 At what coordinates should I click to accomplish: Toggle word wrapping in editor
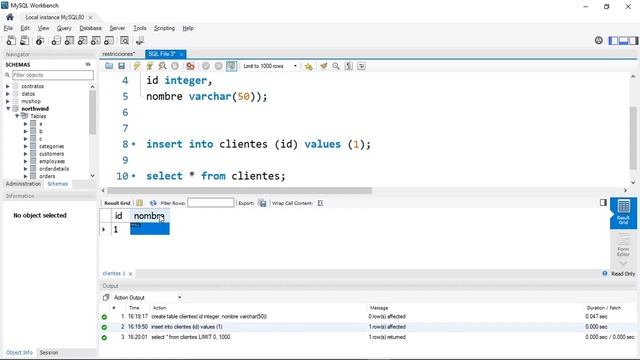coord(361,66)
